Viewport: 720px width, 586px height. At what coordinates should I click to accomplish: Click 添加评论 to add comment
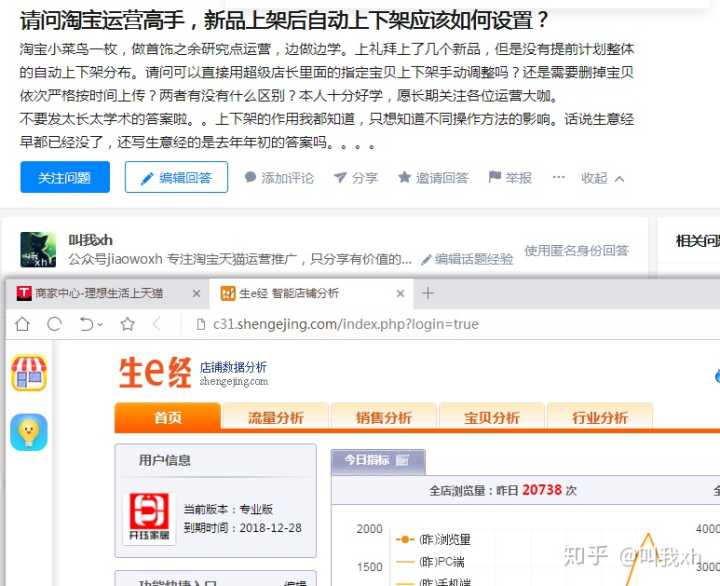coord(279,178)
